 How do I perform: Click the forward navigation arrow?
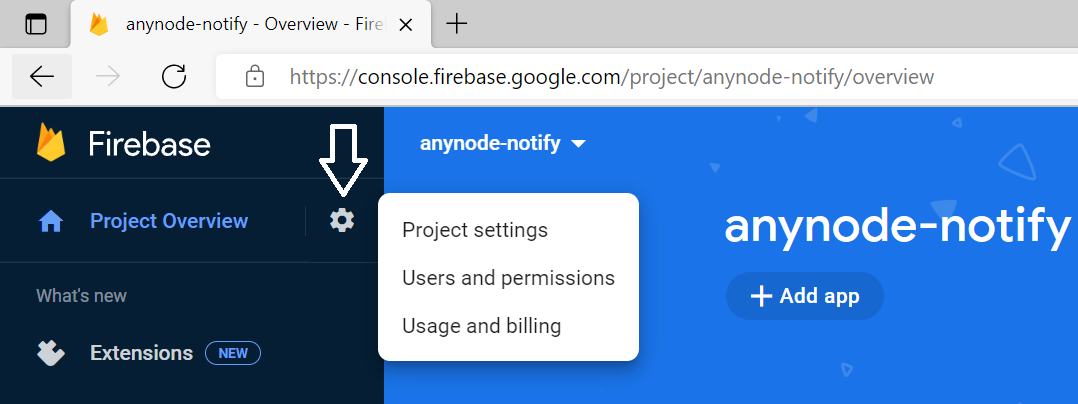108,76
